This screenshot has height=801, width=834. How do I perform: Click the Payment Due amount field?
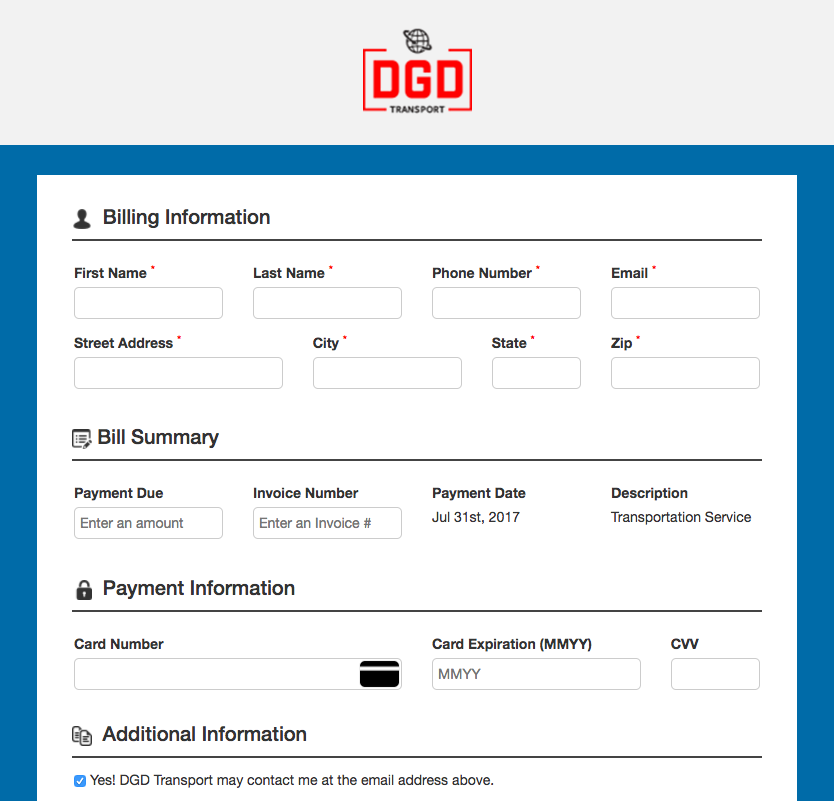coord(148,523)
